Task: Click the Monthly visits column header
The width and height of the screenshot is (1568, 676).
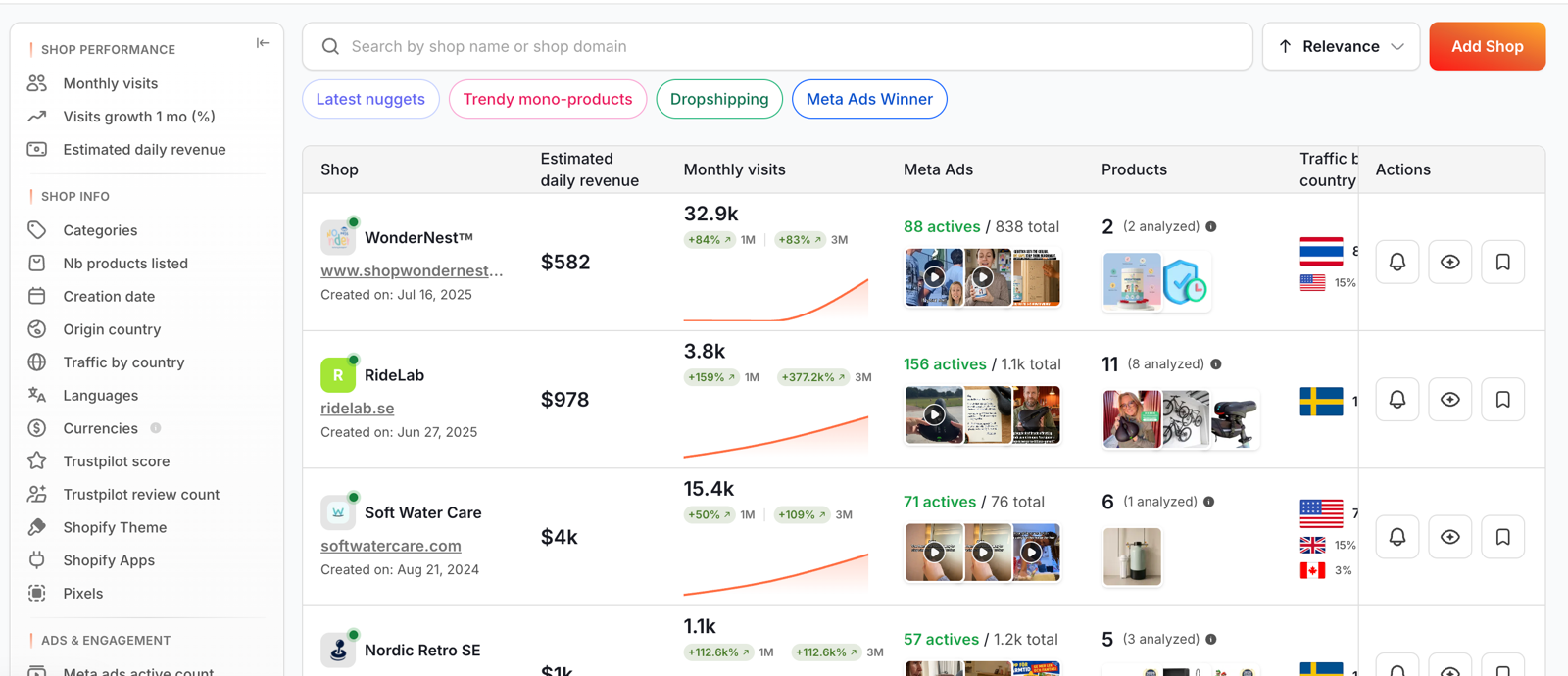Action: tap(735, 169)
